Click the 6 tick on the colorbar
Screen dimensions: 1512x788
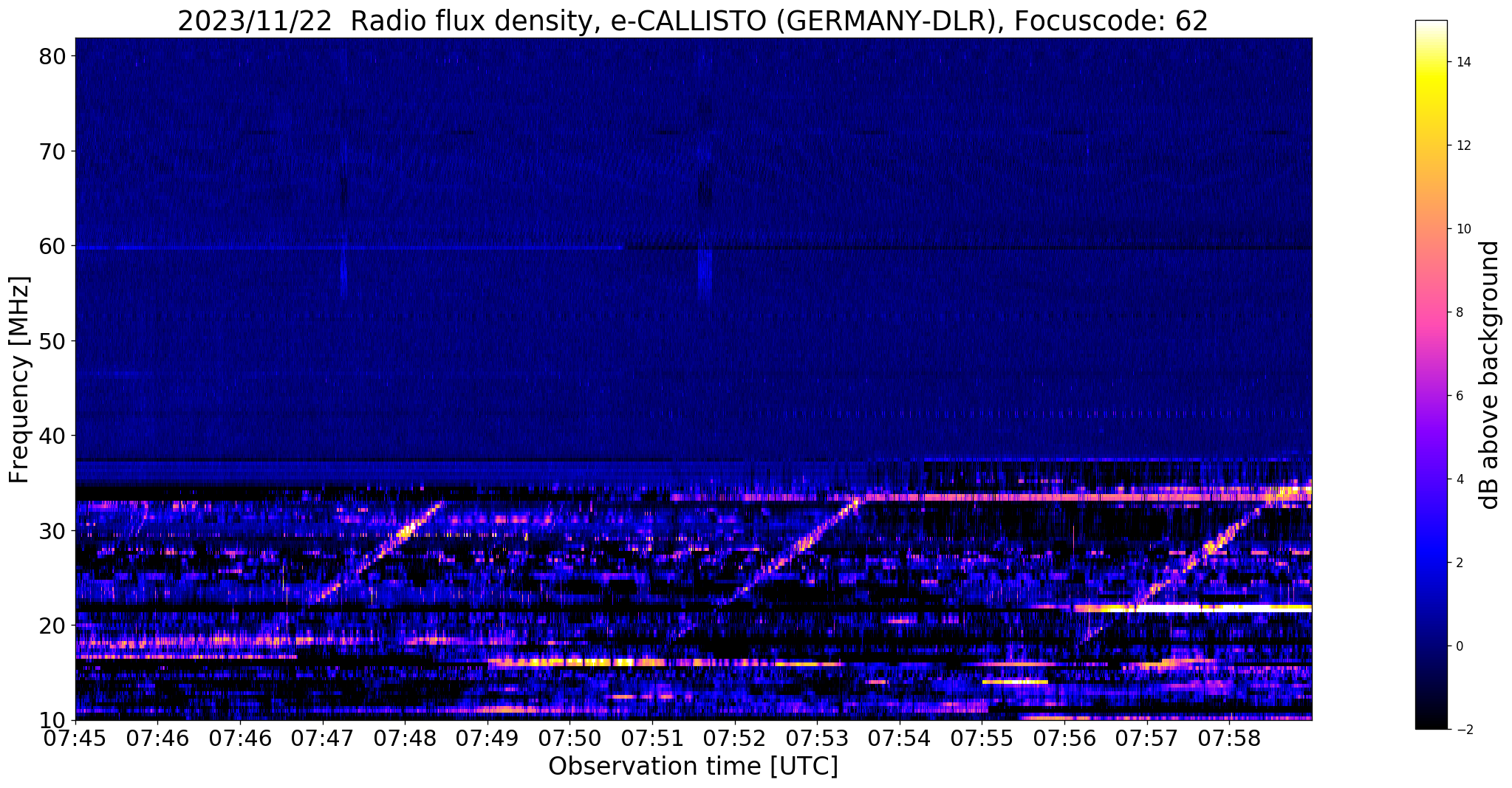click(1458, 396)
